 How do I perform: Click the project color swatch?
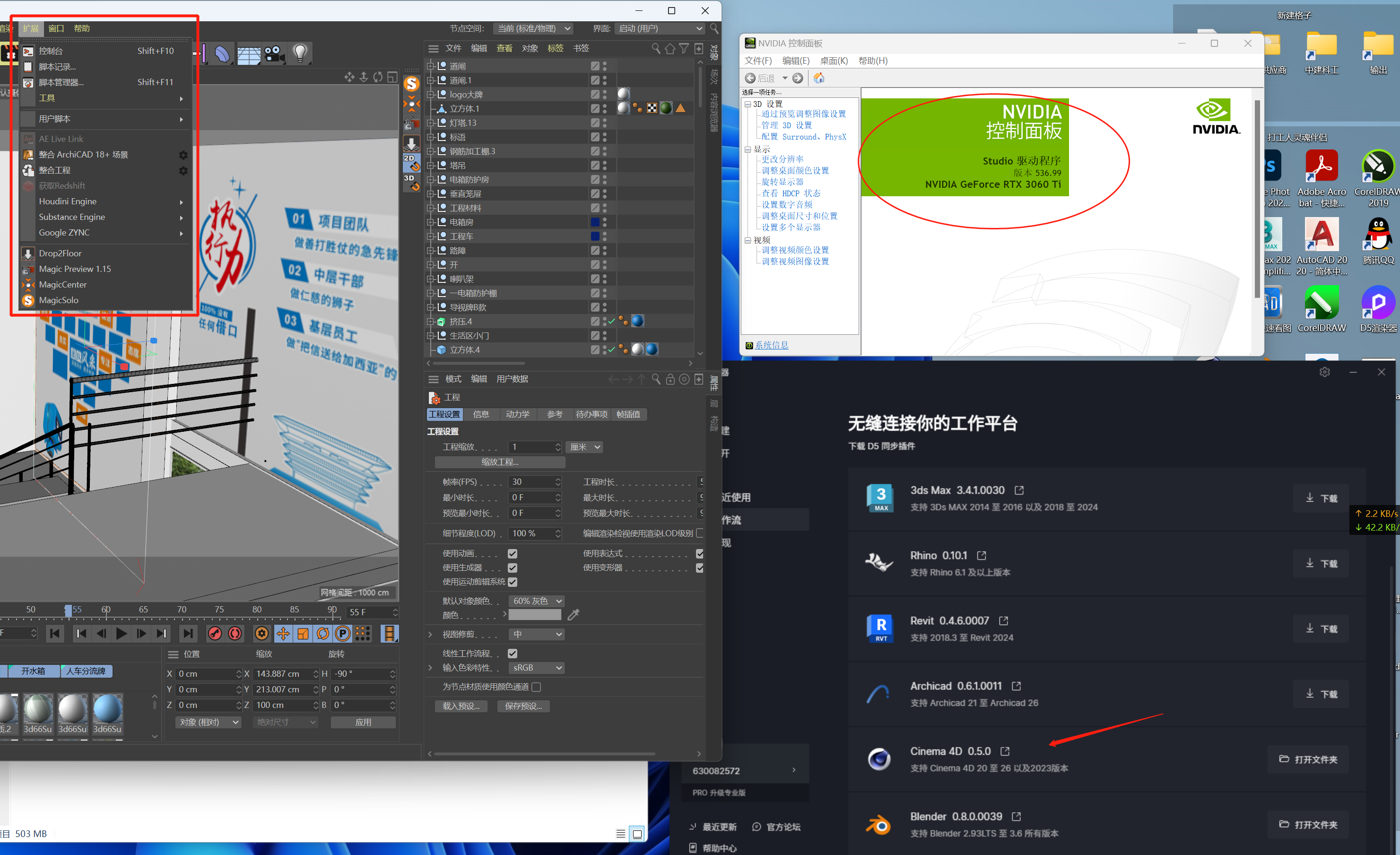[535, 615]
